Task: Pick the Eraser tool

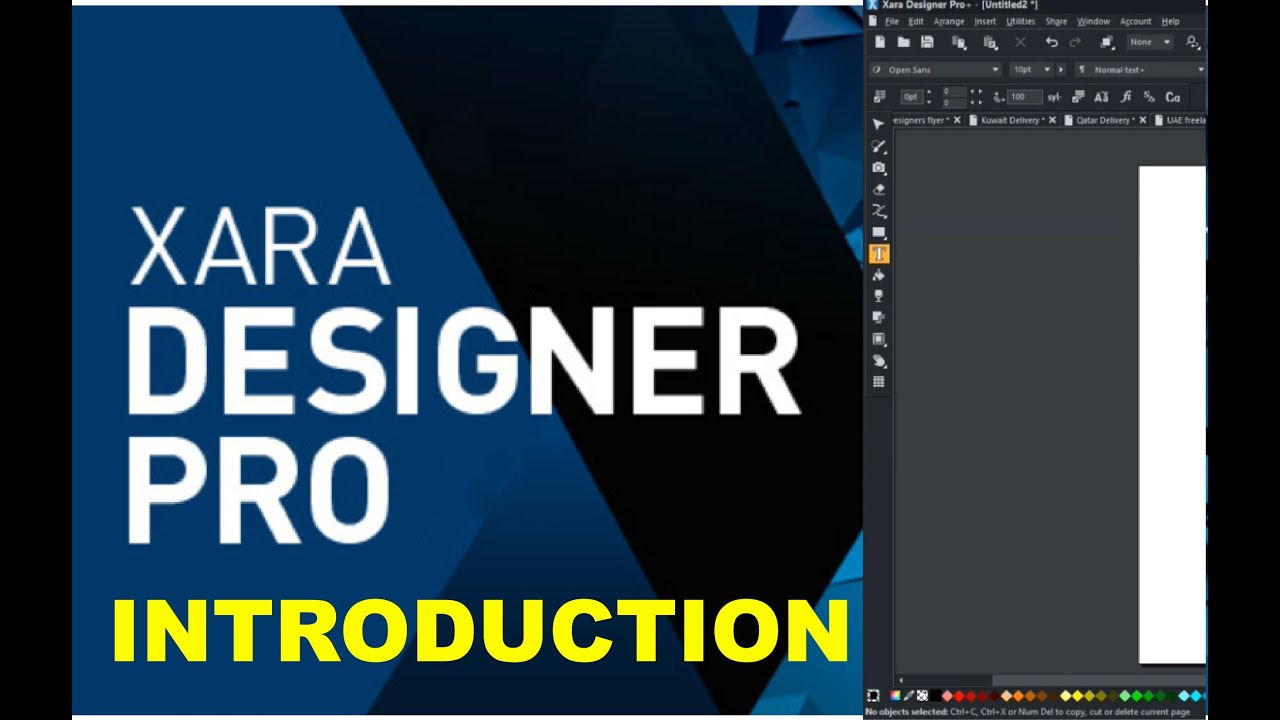Action: tap(879, 189)
